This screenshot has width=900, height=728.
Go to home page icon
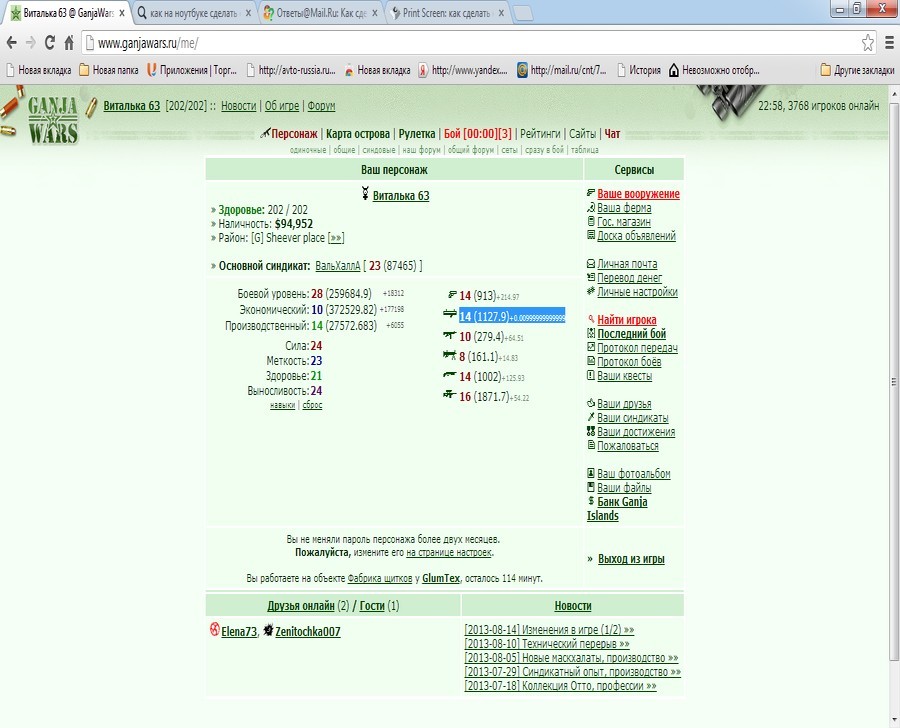[69, 42]
